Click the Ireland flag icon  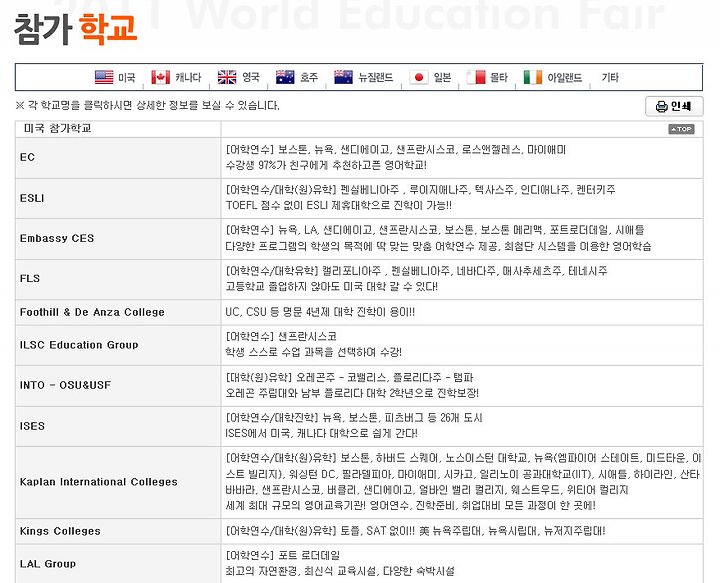pos(533,77)
